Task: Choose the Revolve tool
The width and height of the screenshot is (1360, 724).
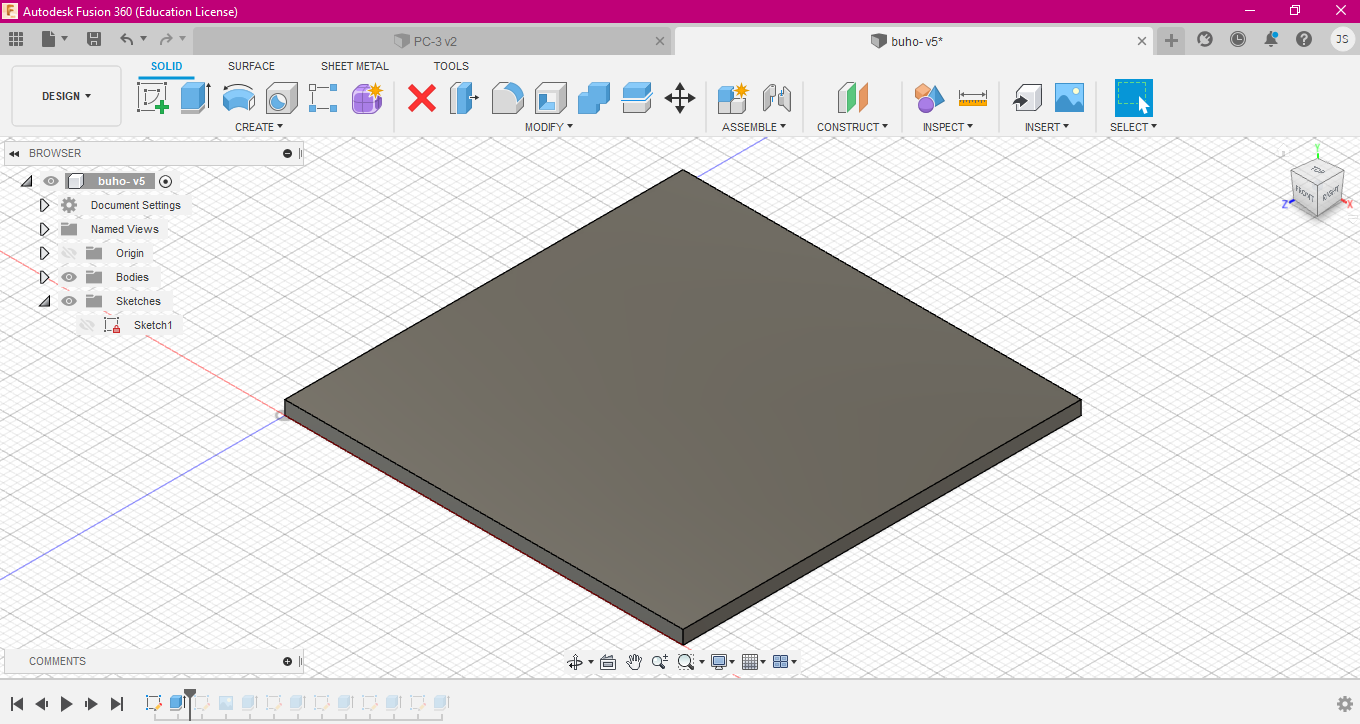Action: 238,98
